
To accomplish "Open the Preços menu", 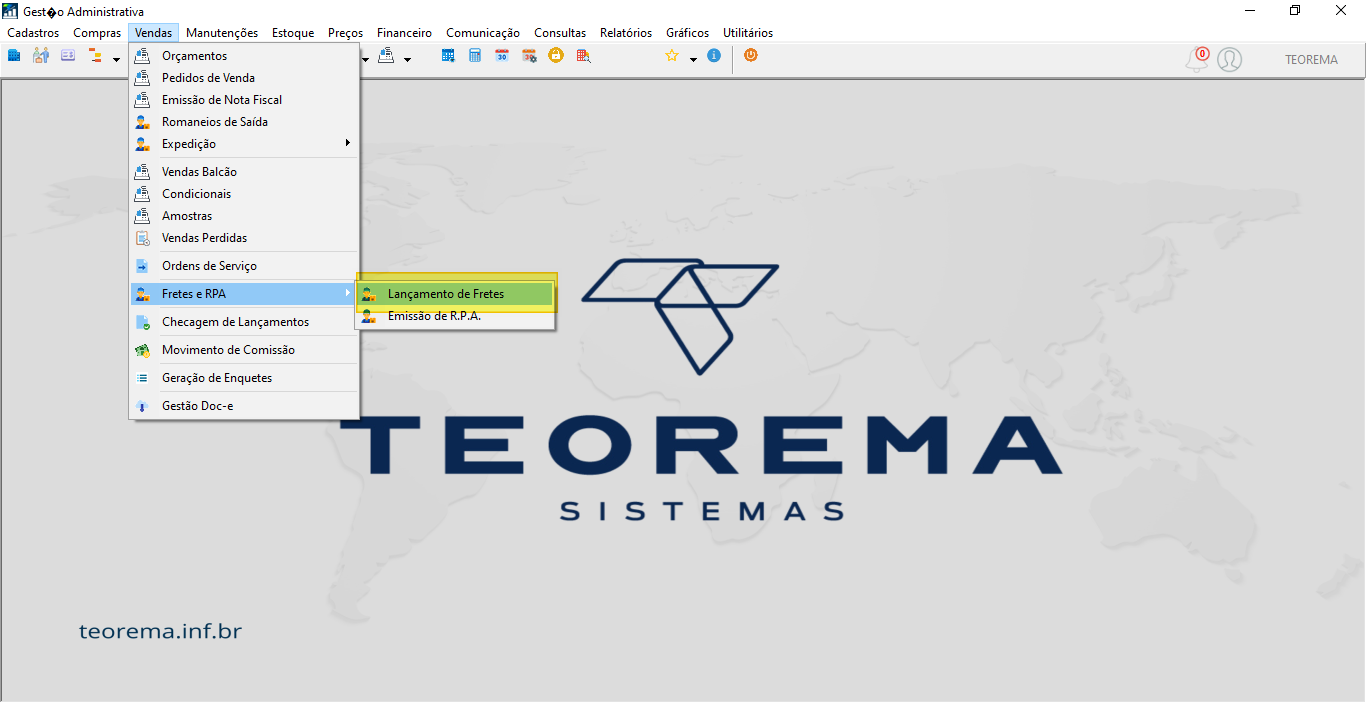I will tap(345, 33).
